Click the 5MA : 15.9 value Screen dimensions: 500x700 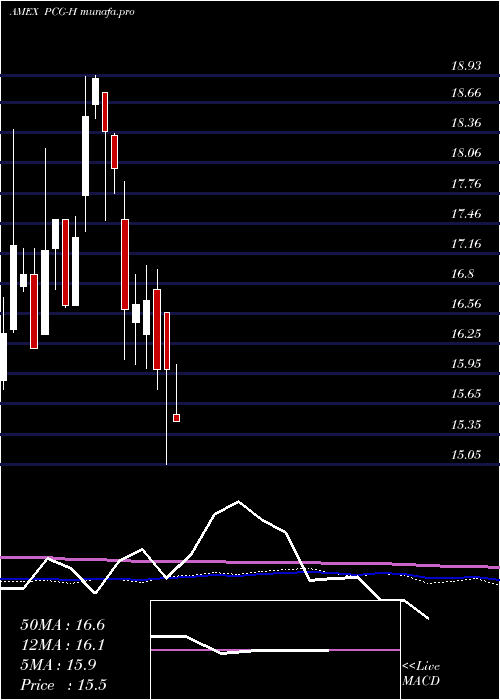(58, 665)
